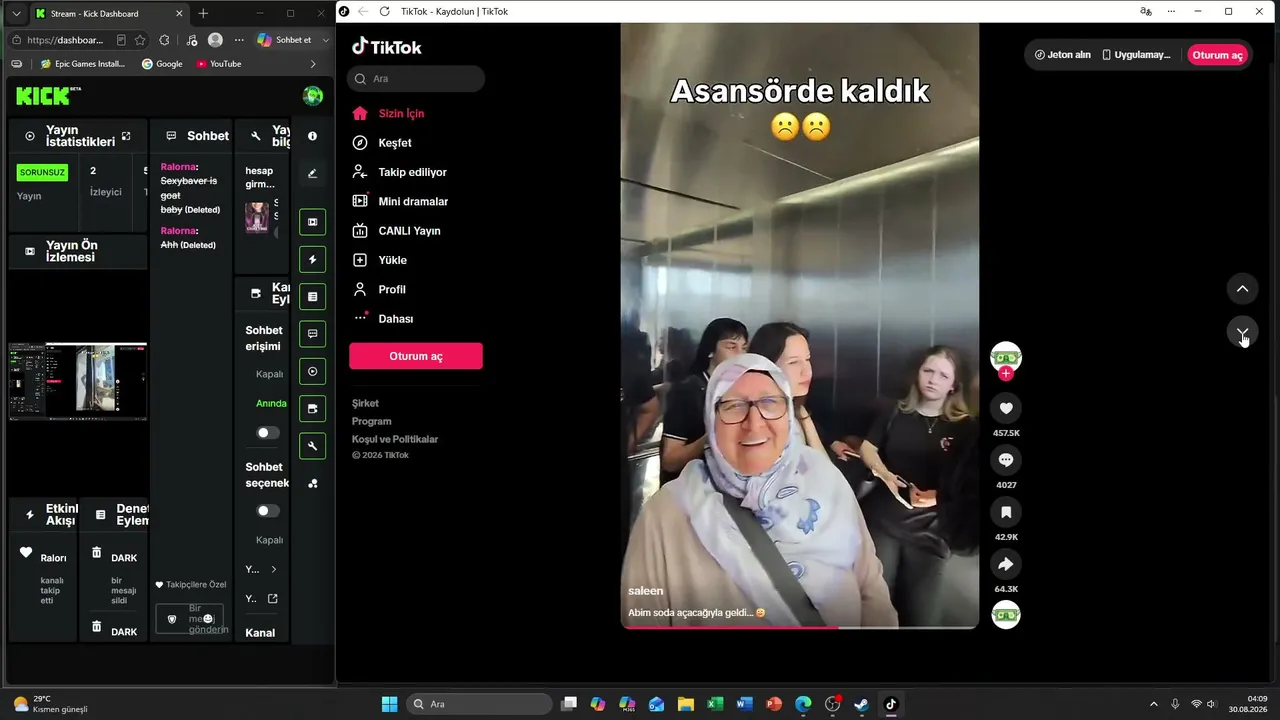The width and height of the screenshot is (1280, 720).
Task: Toggle the Sohbet erişimi switch
Action: click(x=268, y=433)
